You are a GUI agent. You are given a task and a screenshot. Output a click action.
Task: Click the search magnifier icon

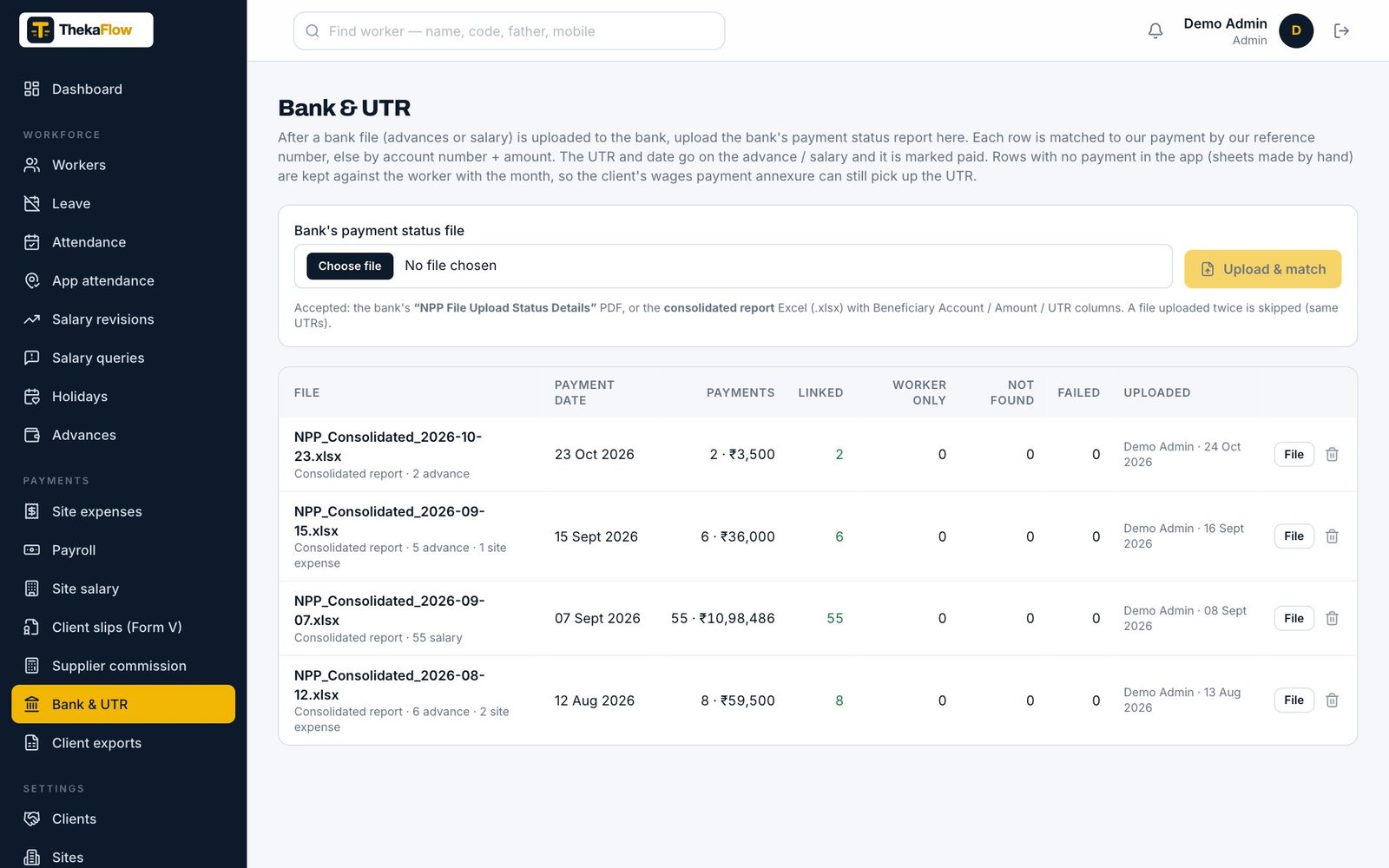313,31
